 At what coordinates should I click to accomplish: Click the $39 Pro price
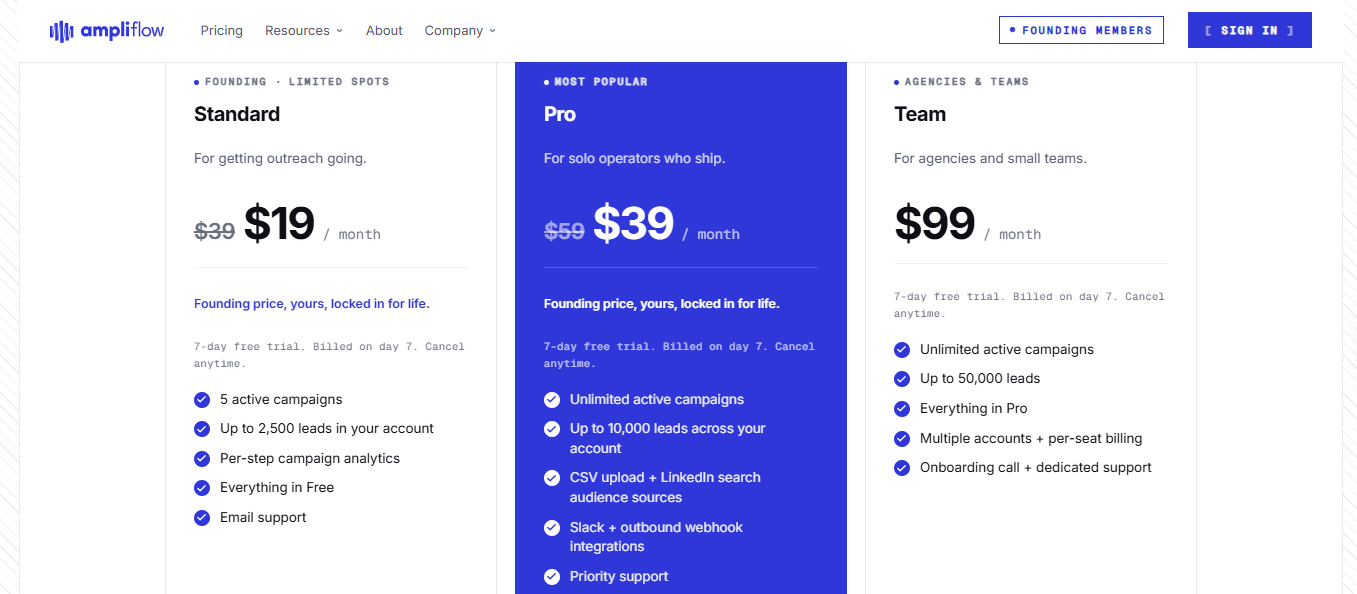[633, 223]
